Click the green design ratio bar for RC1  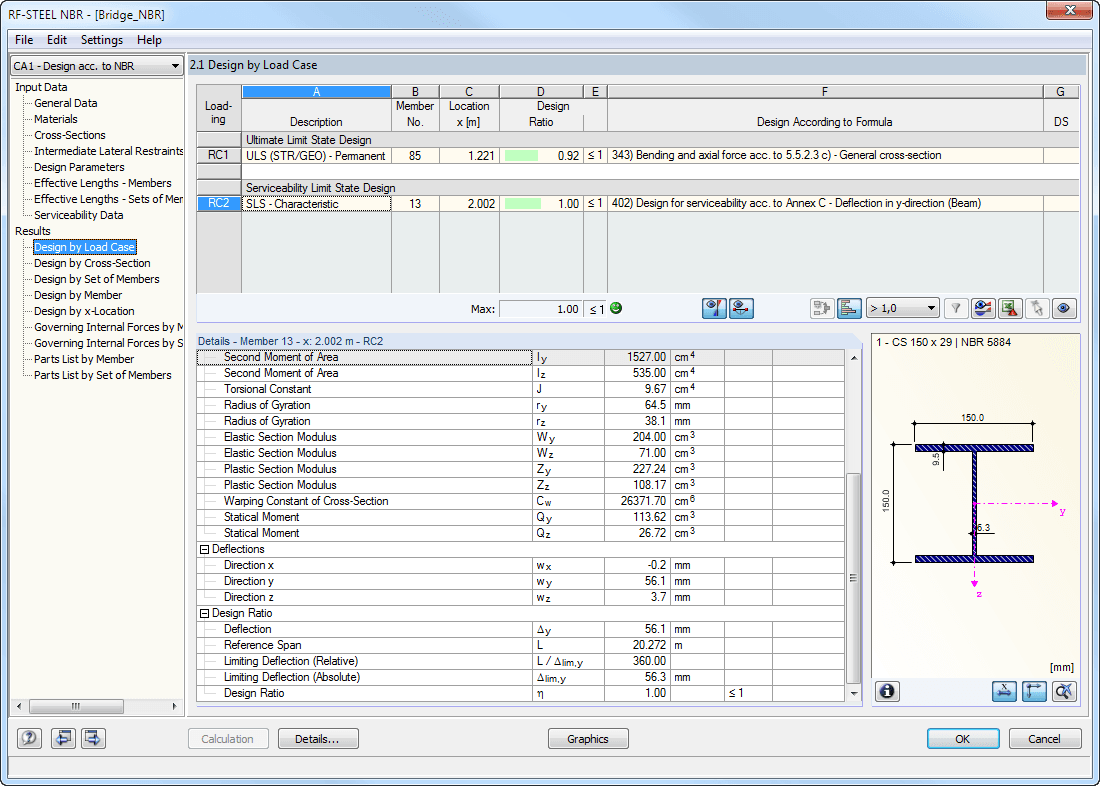(x=521, y=156)
